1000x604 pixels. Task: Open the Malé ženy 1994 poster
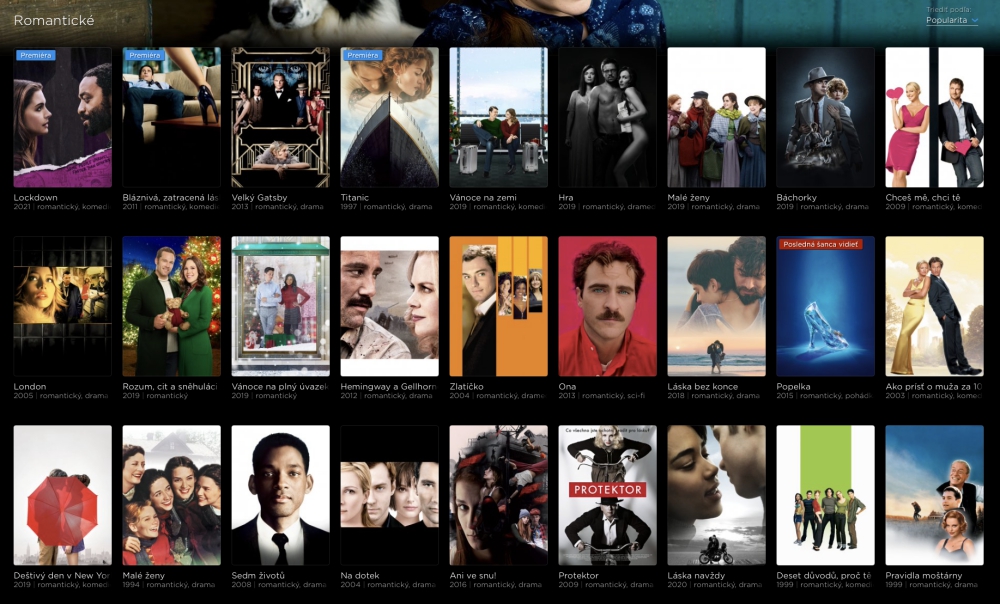[172, 496]
